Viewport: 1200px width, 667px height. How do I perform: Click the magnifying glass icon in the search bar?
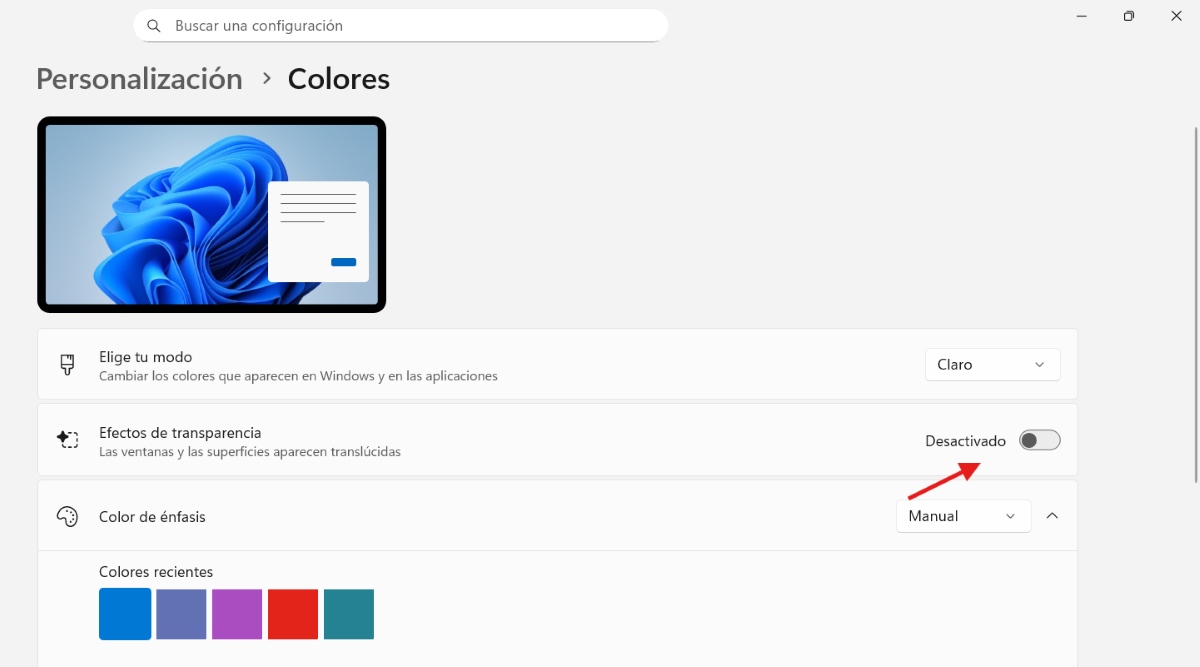coord(153,25)
